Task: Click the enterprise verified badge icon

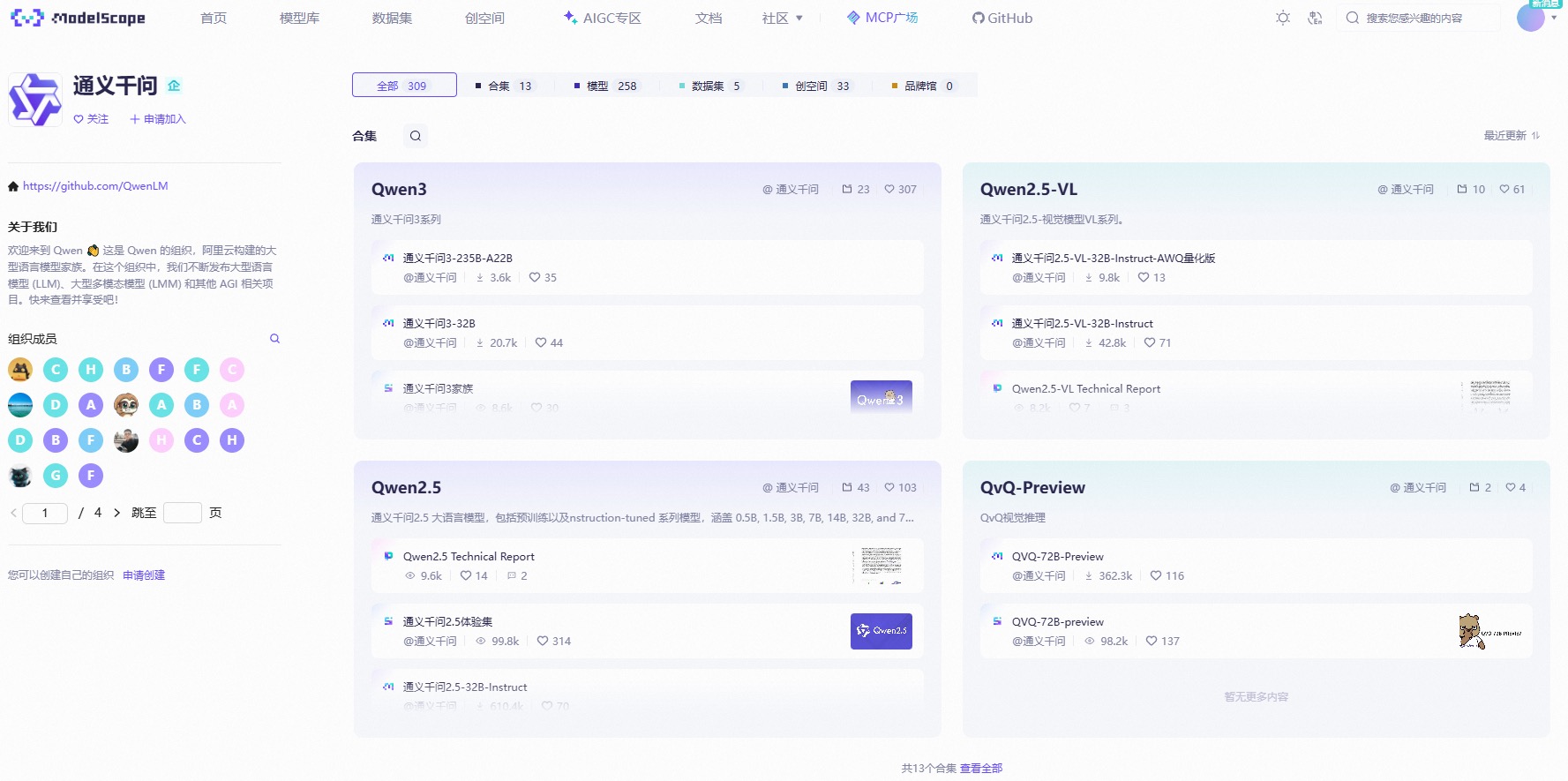Action: pos(174,86)
